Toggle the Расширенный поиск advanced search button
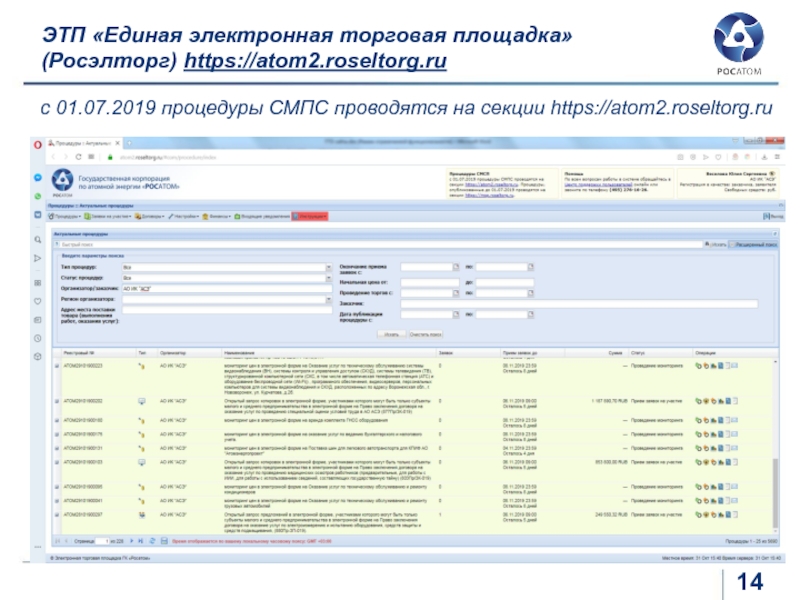The width and height of the screenshot is (800, 600). (754, 245)
